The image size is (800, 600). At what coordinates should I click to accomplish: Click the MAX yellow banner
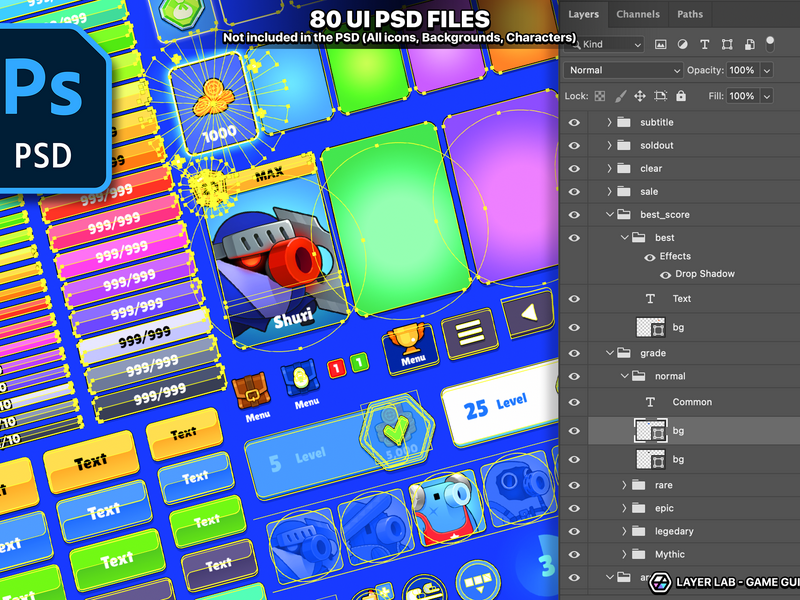270,174
